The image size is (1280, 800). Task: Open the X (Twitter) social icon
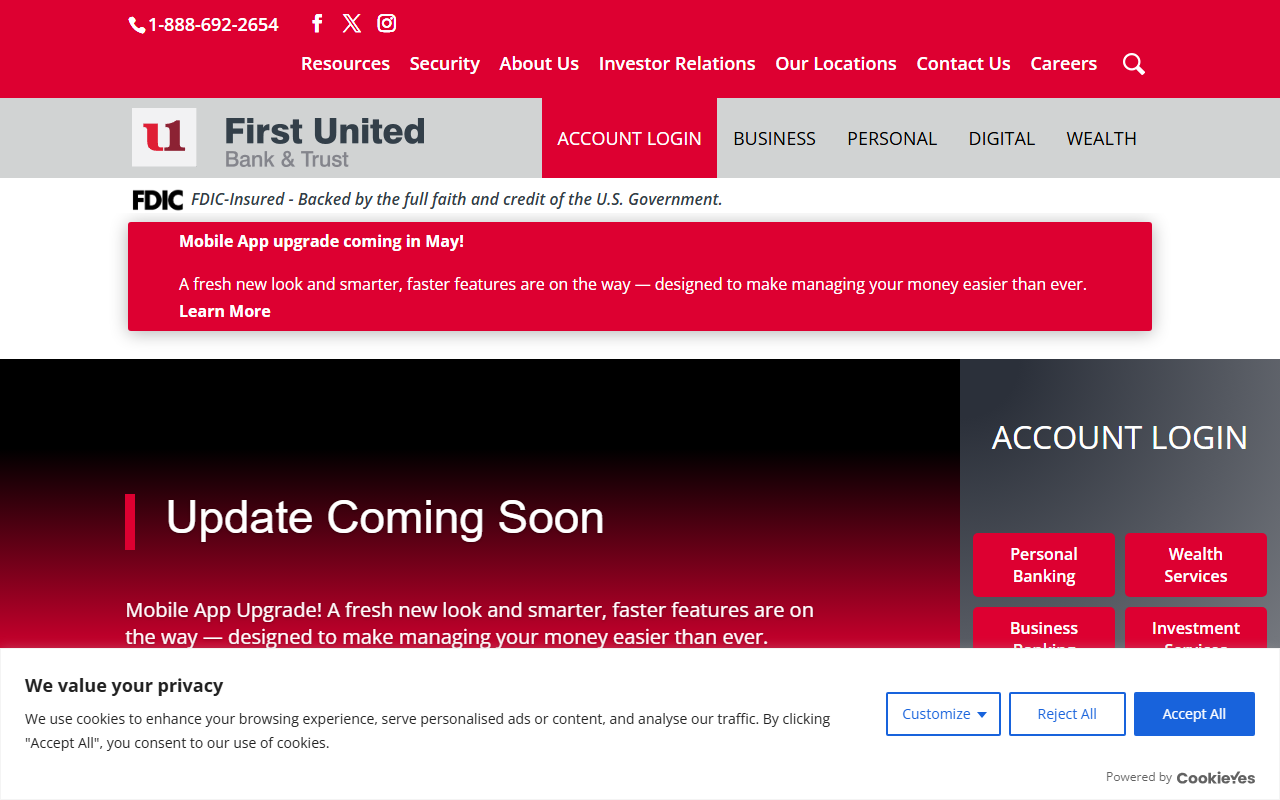[x=352, y=23]
